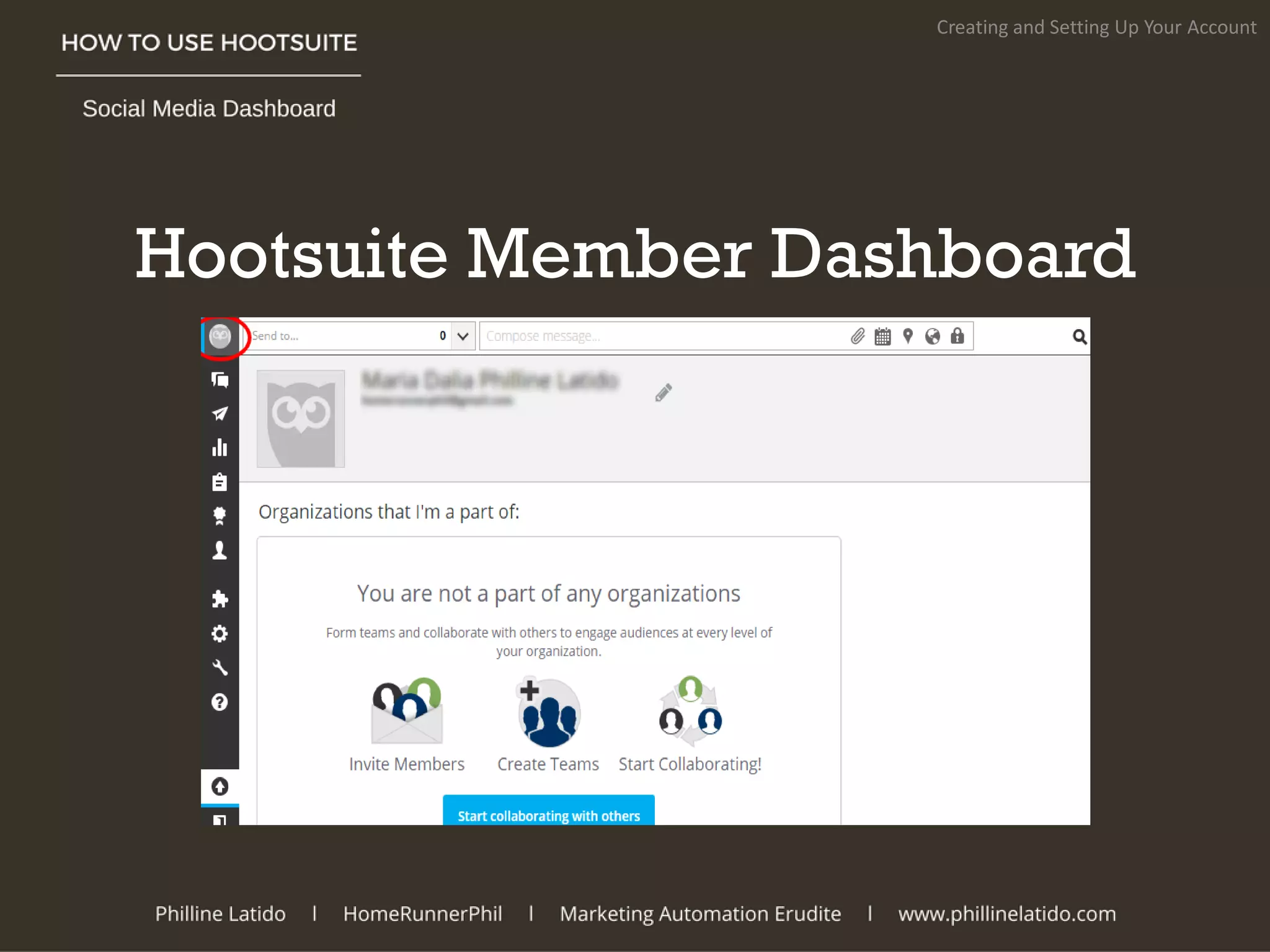Click the globe targeting icon
The width and height of the screenshot is (1270, 952).
point(933,337)
